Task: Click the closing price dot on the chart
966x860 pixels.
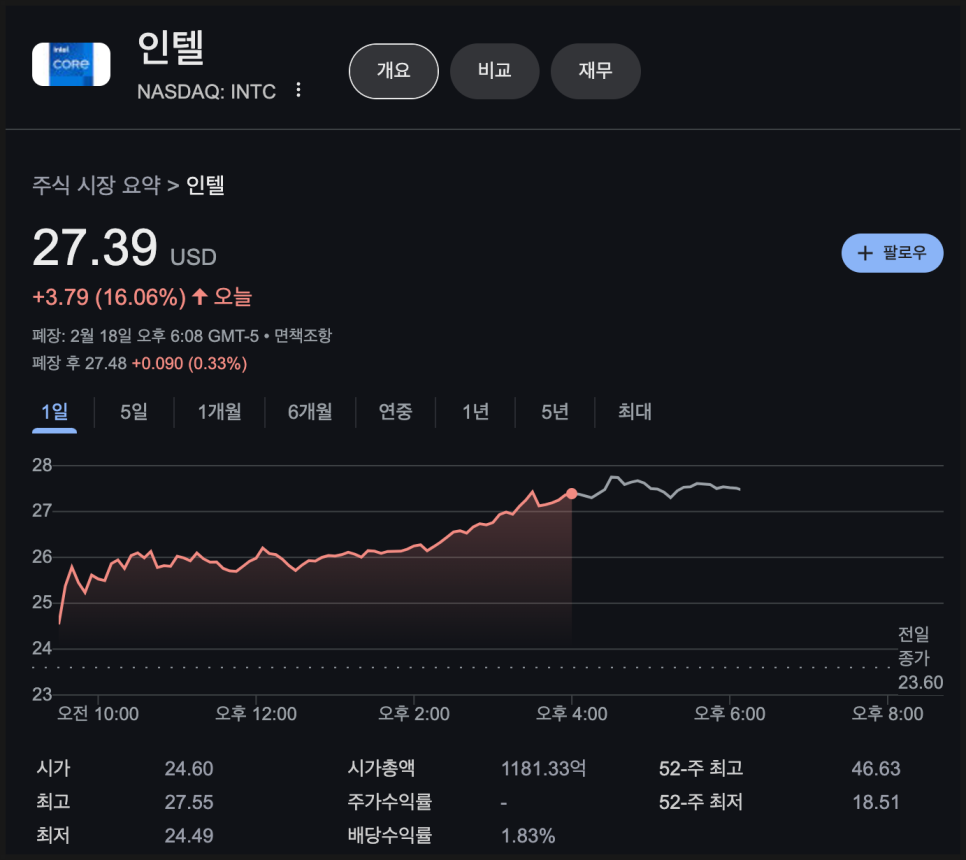Action: [572, 493]
